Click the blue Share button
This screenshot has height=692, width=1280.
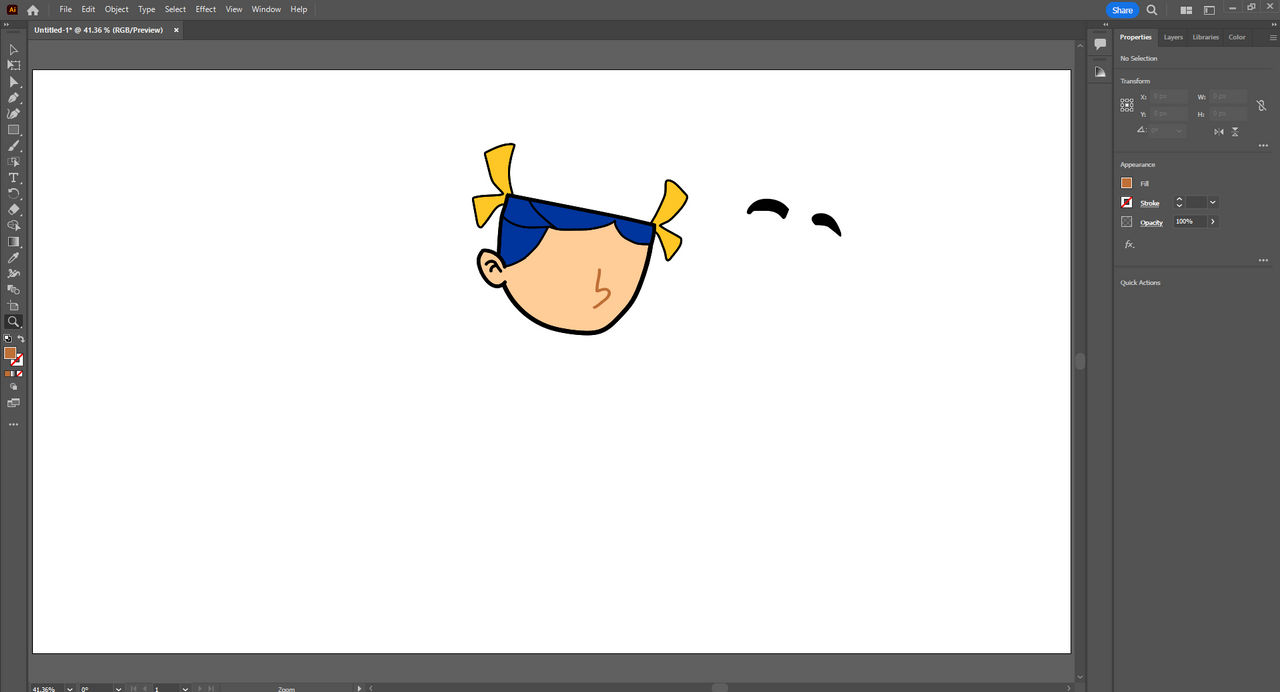point(1122,10)
